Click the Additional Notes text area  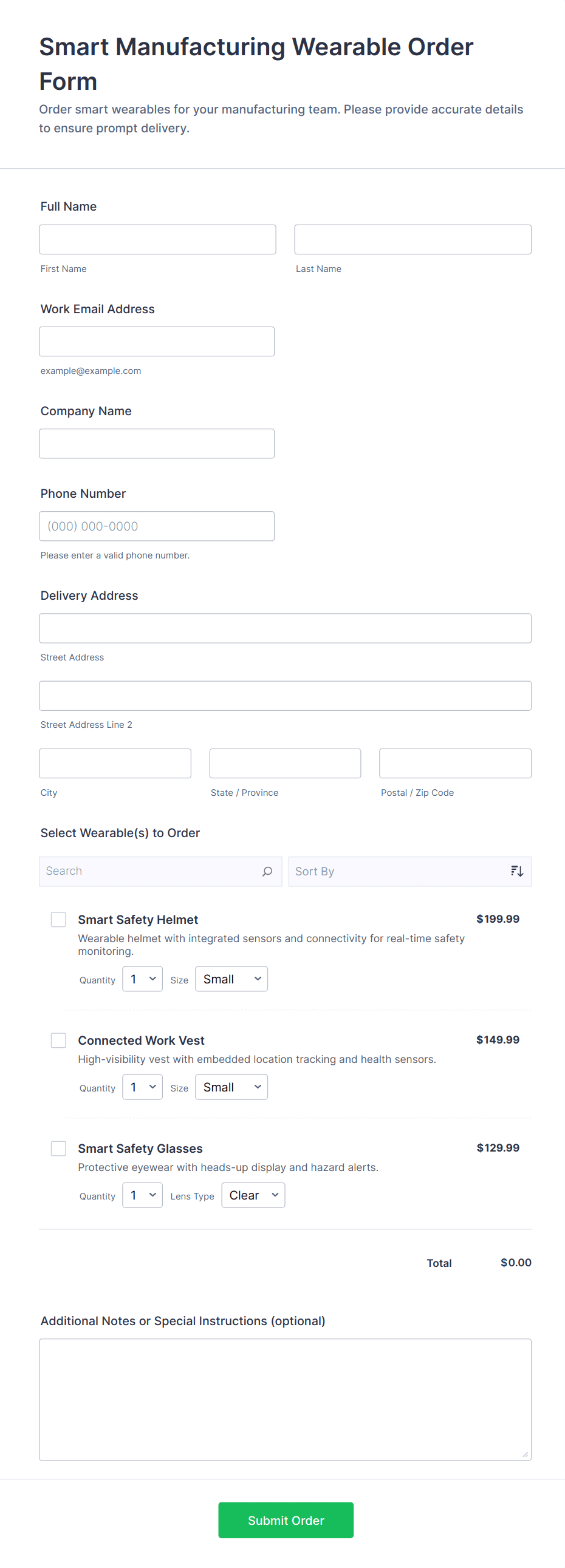(x=286, y=1399)
